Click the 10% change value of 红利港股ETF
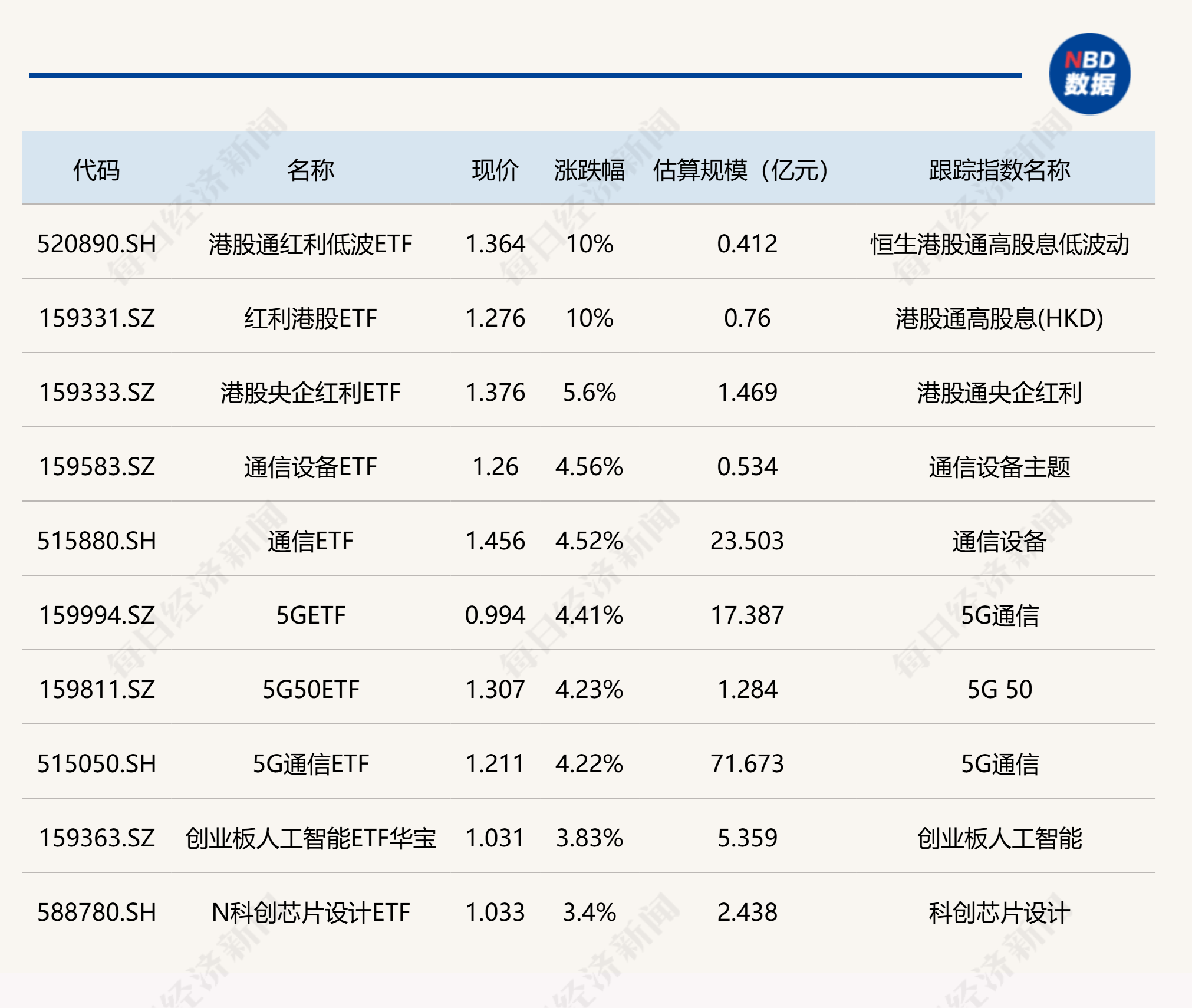The image size is (1192, 1008). [588, 318]
